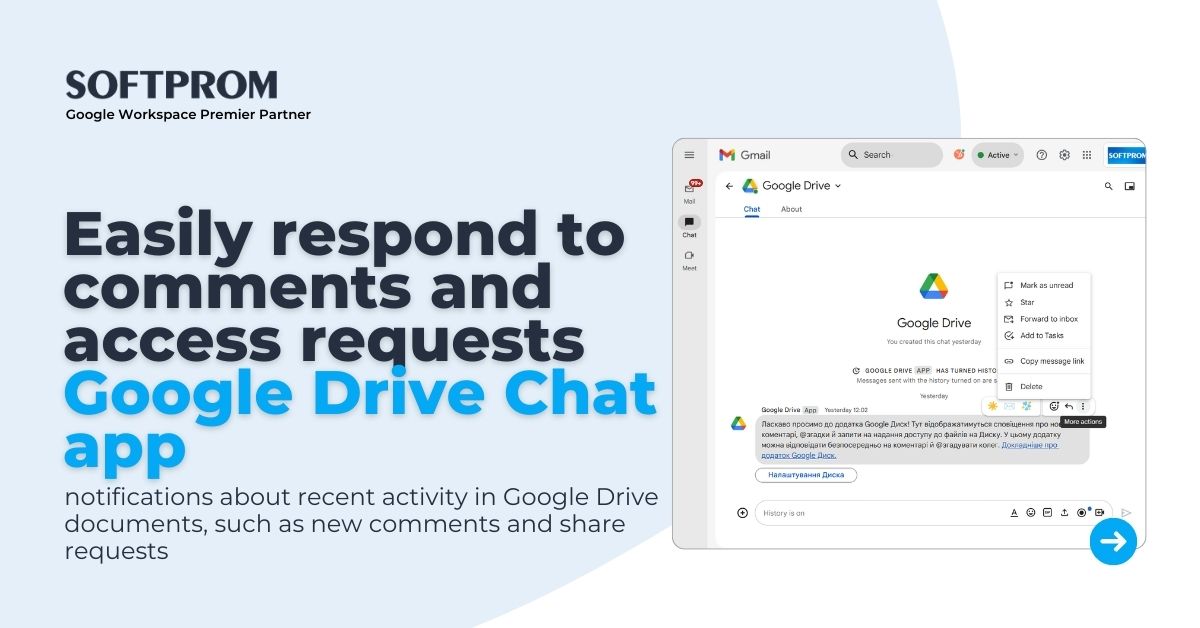Go back with the arrow beside Google Drive
This screenshot has height=628, width=1200.
[x=729, y=186]
